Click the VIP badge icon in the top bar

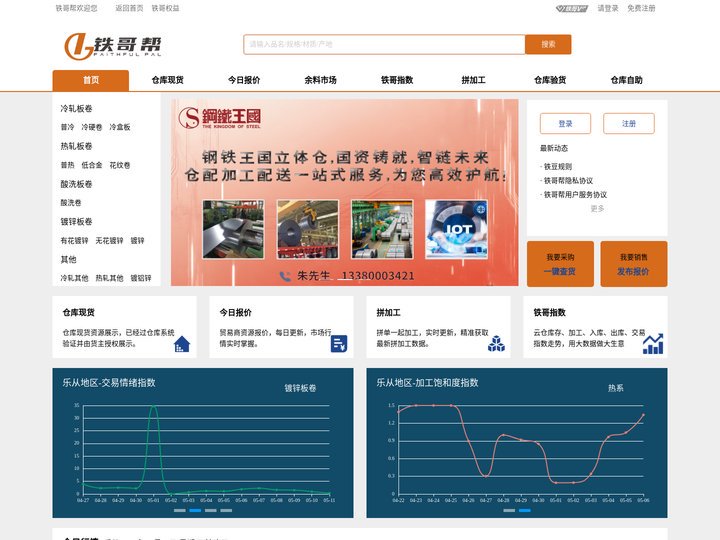(x=572, y=8)
